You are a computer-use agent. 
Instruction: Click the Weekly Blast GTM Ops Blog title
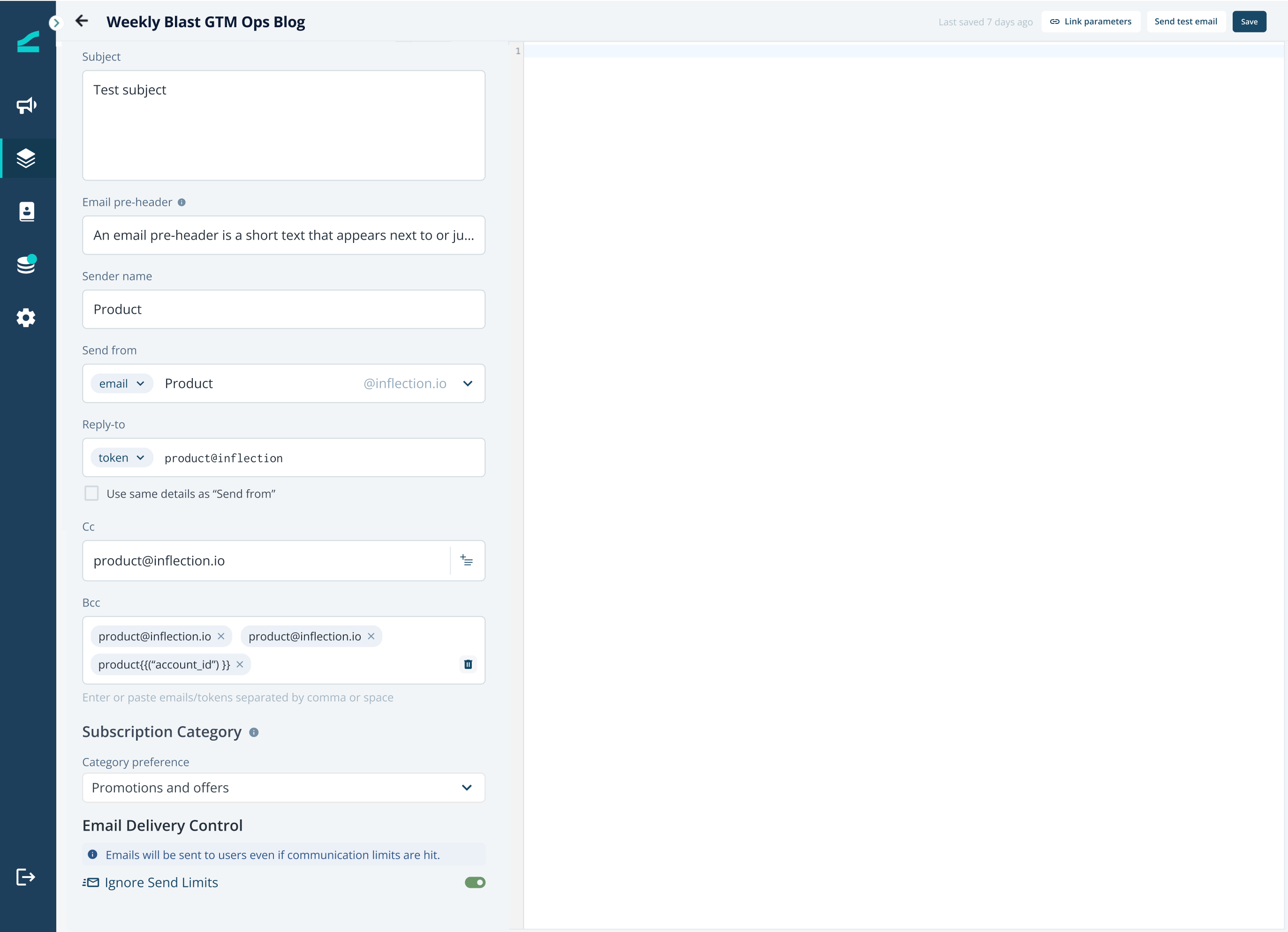[x=205, y=22]
